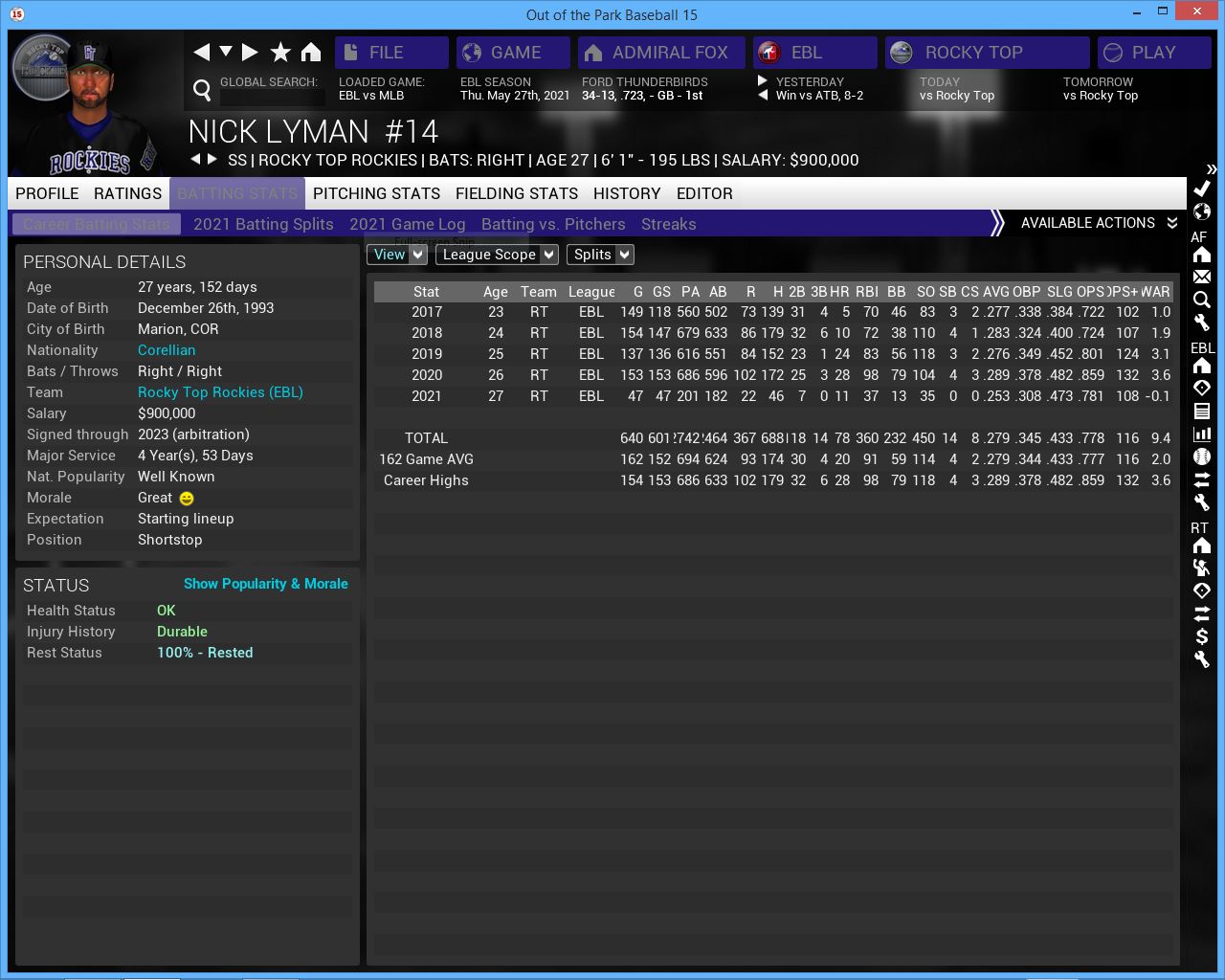The image size is (1225, 980).
Task: Open the ROCKY TOP team menu
Action: 988,53
